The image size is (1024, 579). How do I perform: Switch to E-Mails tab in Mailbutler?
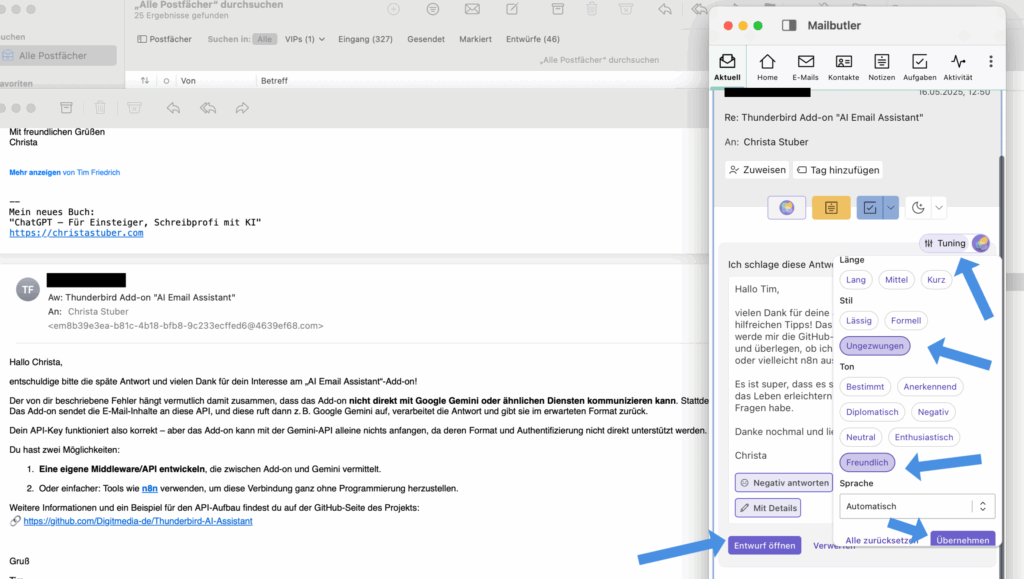(805, 67)
